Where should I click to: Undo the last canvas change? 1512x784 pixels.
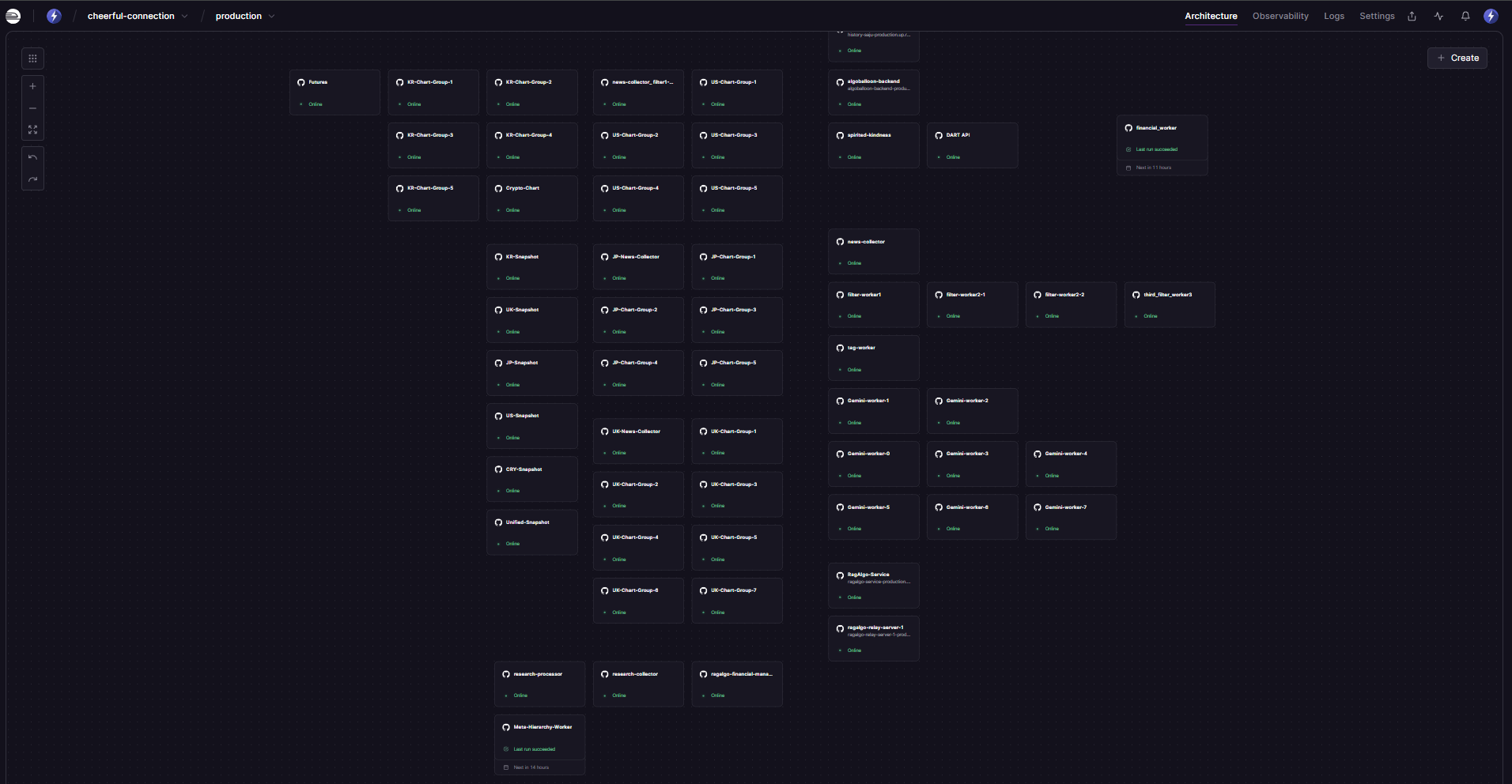[32, 158]
